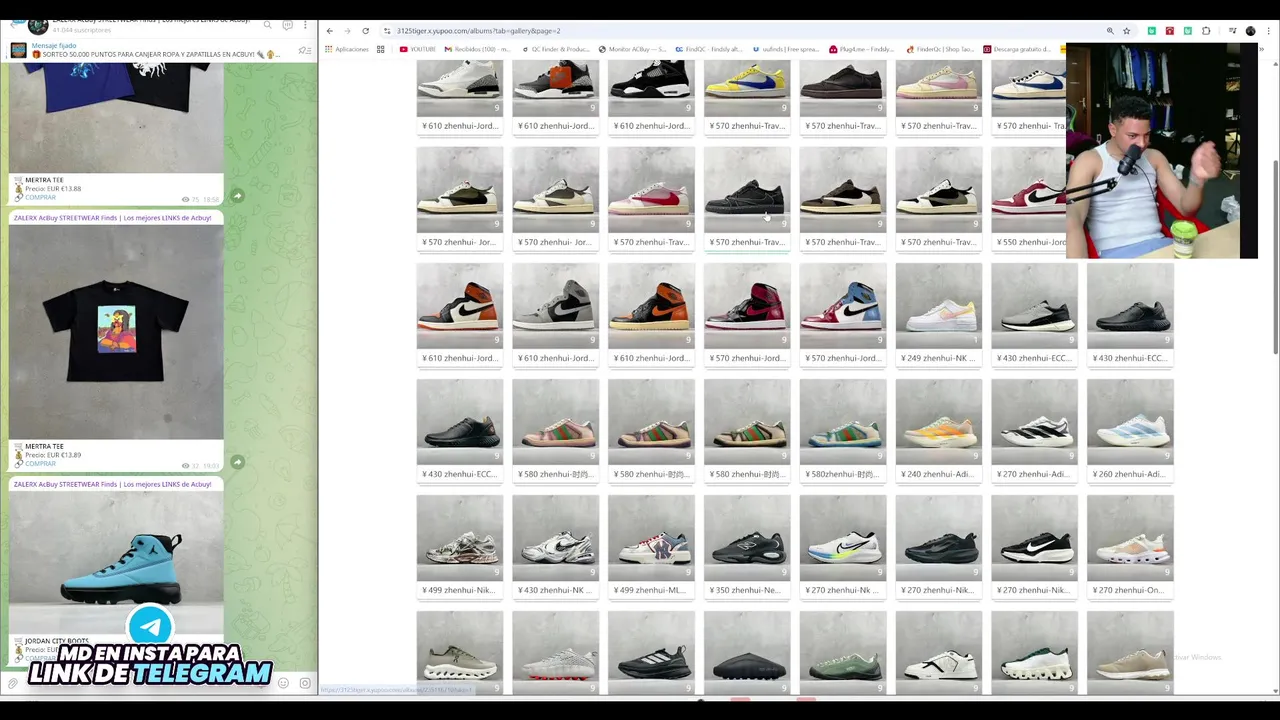The image size is (1280, 720).
Task: Open the FinderQc Shop Tao bookmark
Action: pos(940,49)
